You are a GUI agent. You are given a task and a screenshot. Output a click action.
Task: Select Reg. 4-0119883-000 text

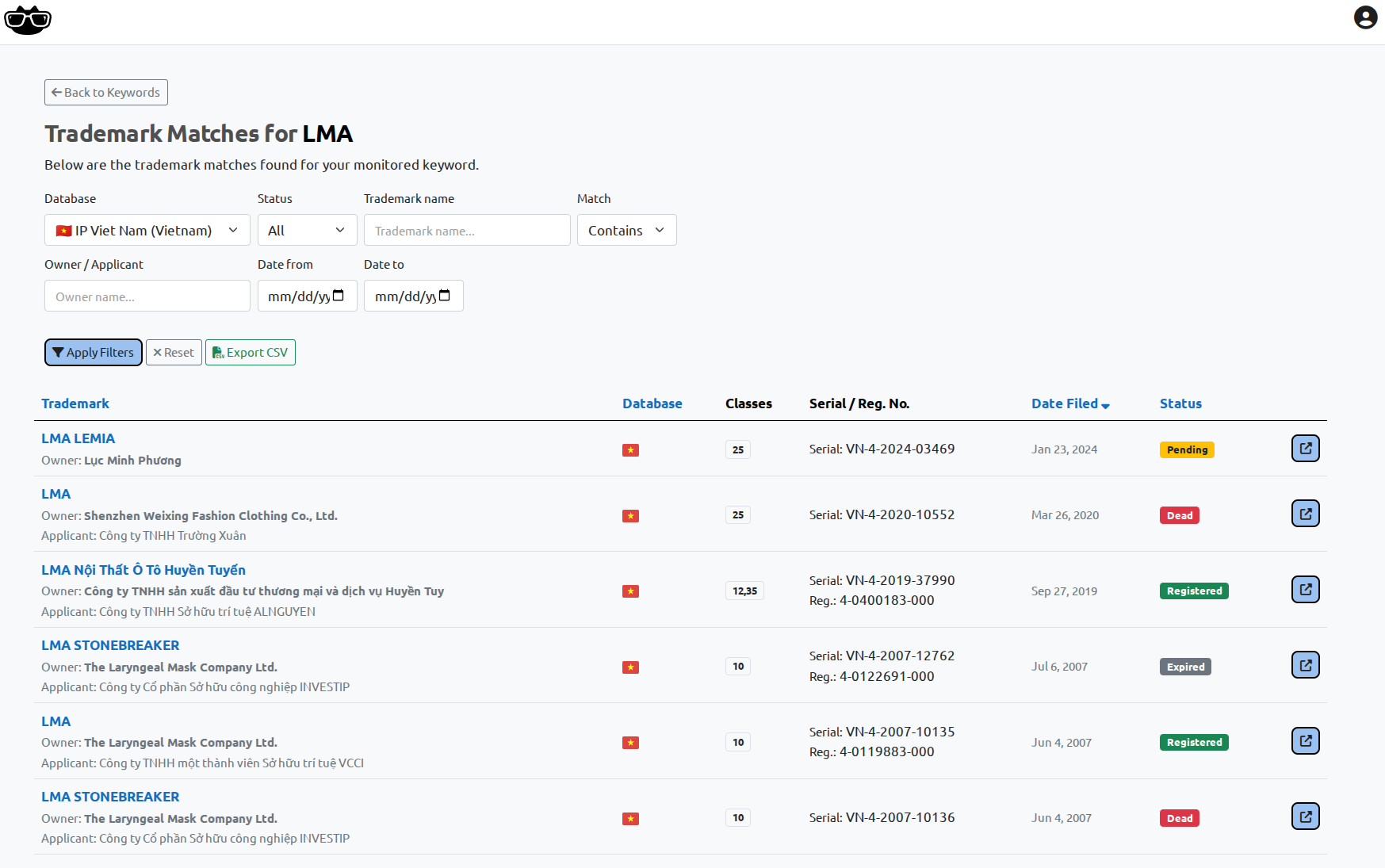[872, 751]
